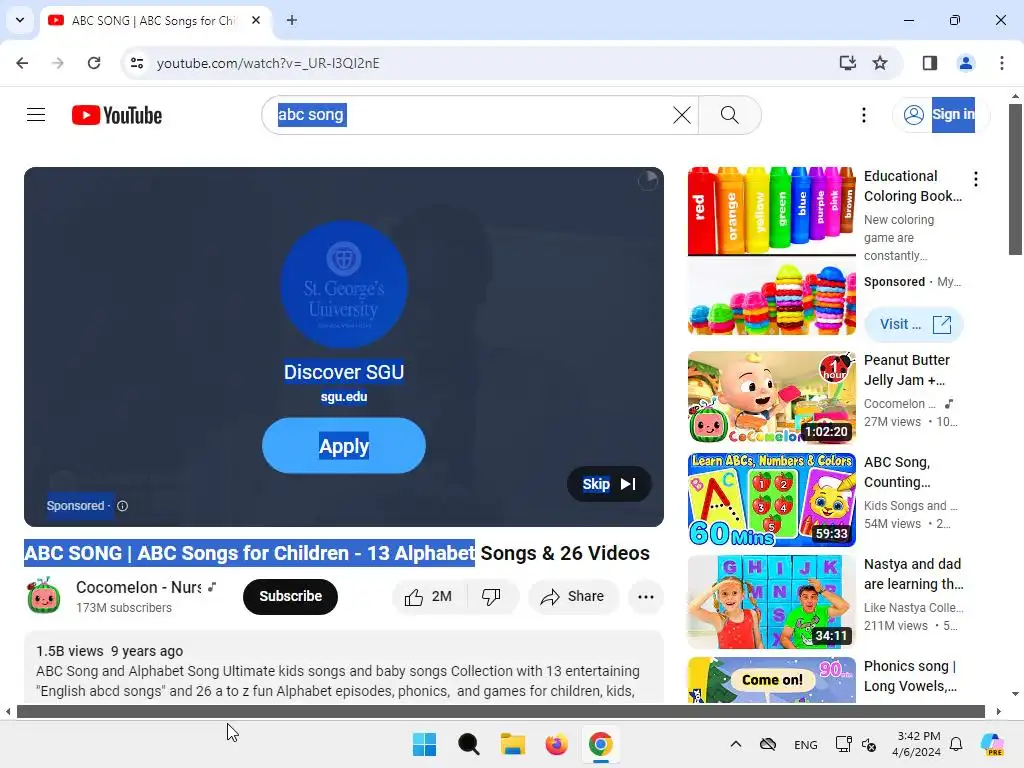Open Chrome three-dot menu

coord(1001,63)
